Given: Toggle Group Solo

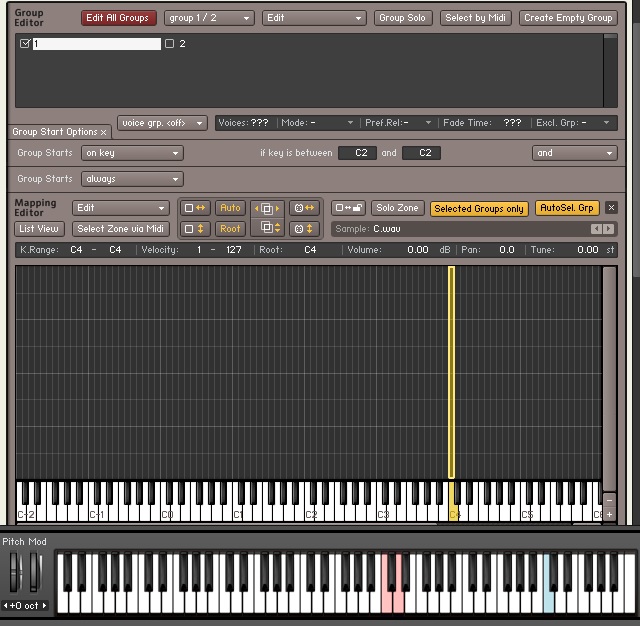Looking at the screenshot, I should 403,18.
